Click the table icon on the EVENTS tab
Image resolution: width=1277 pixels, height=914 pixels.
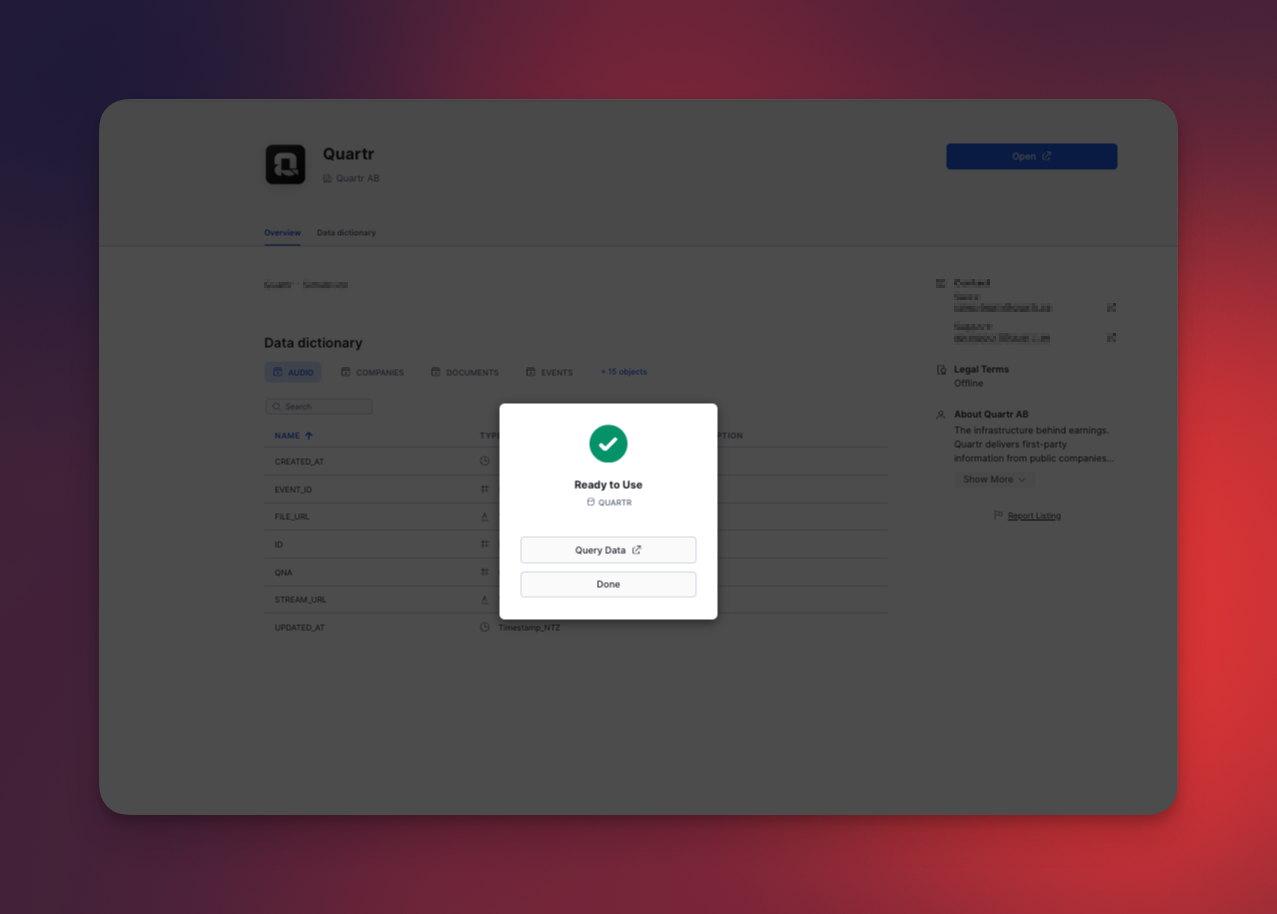tap(529, 371)
